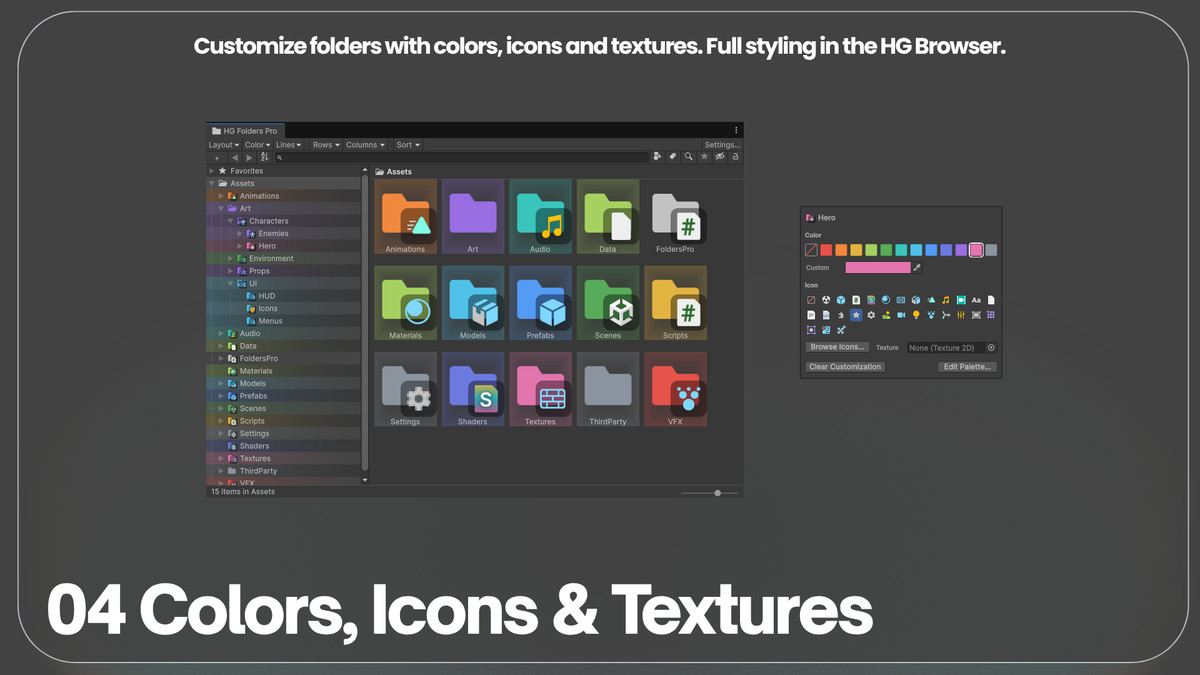Click the Texture None (Texture 2D) field
The image size is (1200, 675).
(x=952, y=348)
